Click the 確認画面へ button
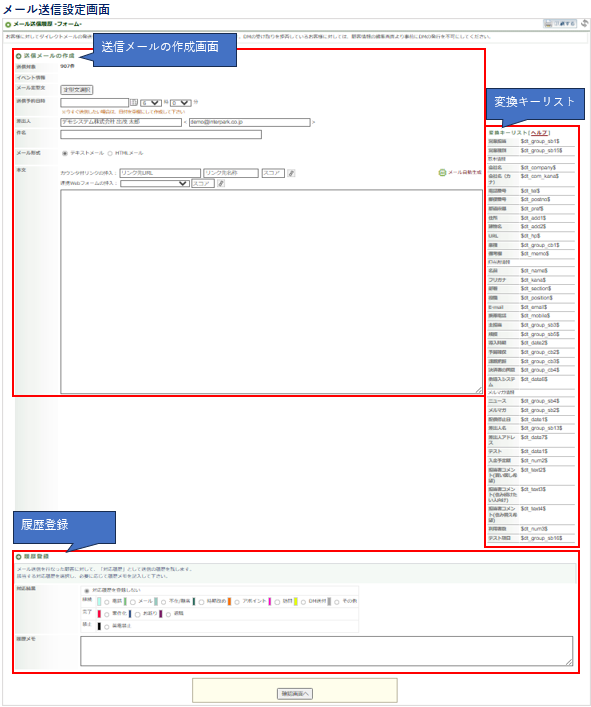 coord(294,693)
